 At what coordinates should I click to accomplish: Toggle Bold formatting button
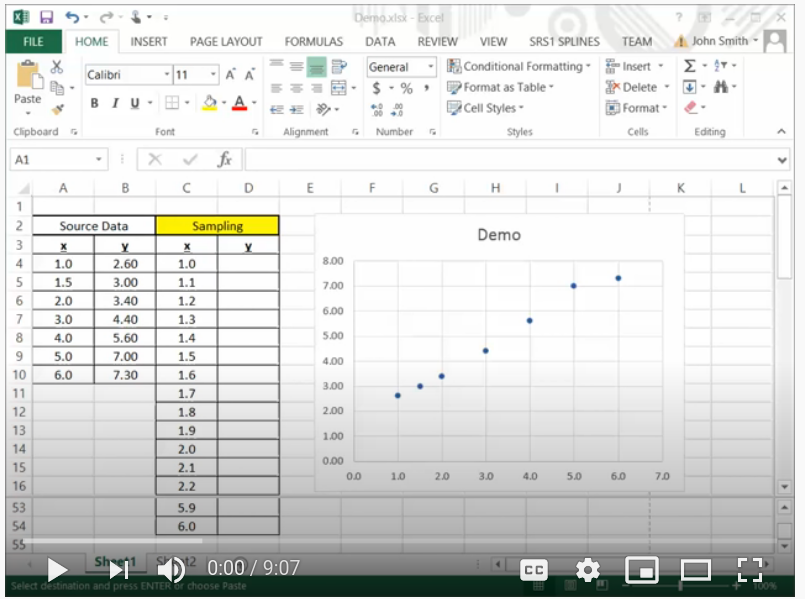[x=95, y=104]
